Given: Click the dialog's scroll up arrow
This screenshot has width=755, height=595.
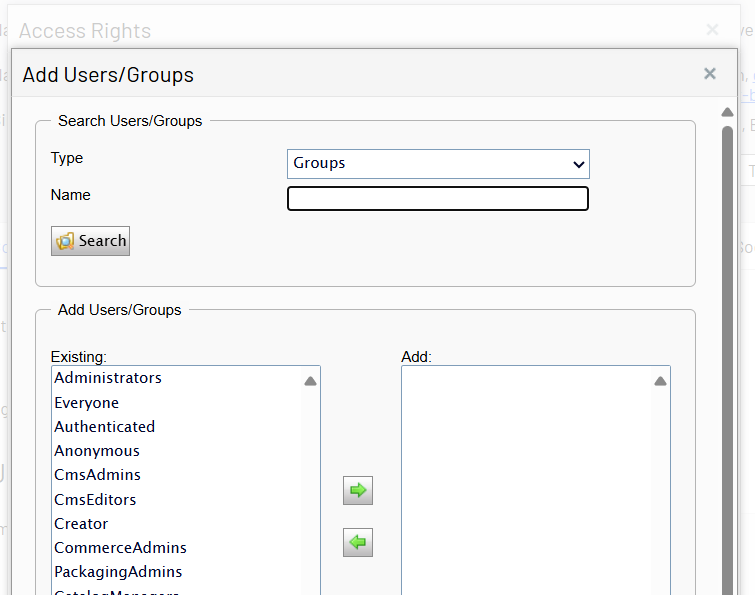Looking at the screenshot, I should [728, 112].
